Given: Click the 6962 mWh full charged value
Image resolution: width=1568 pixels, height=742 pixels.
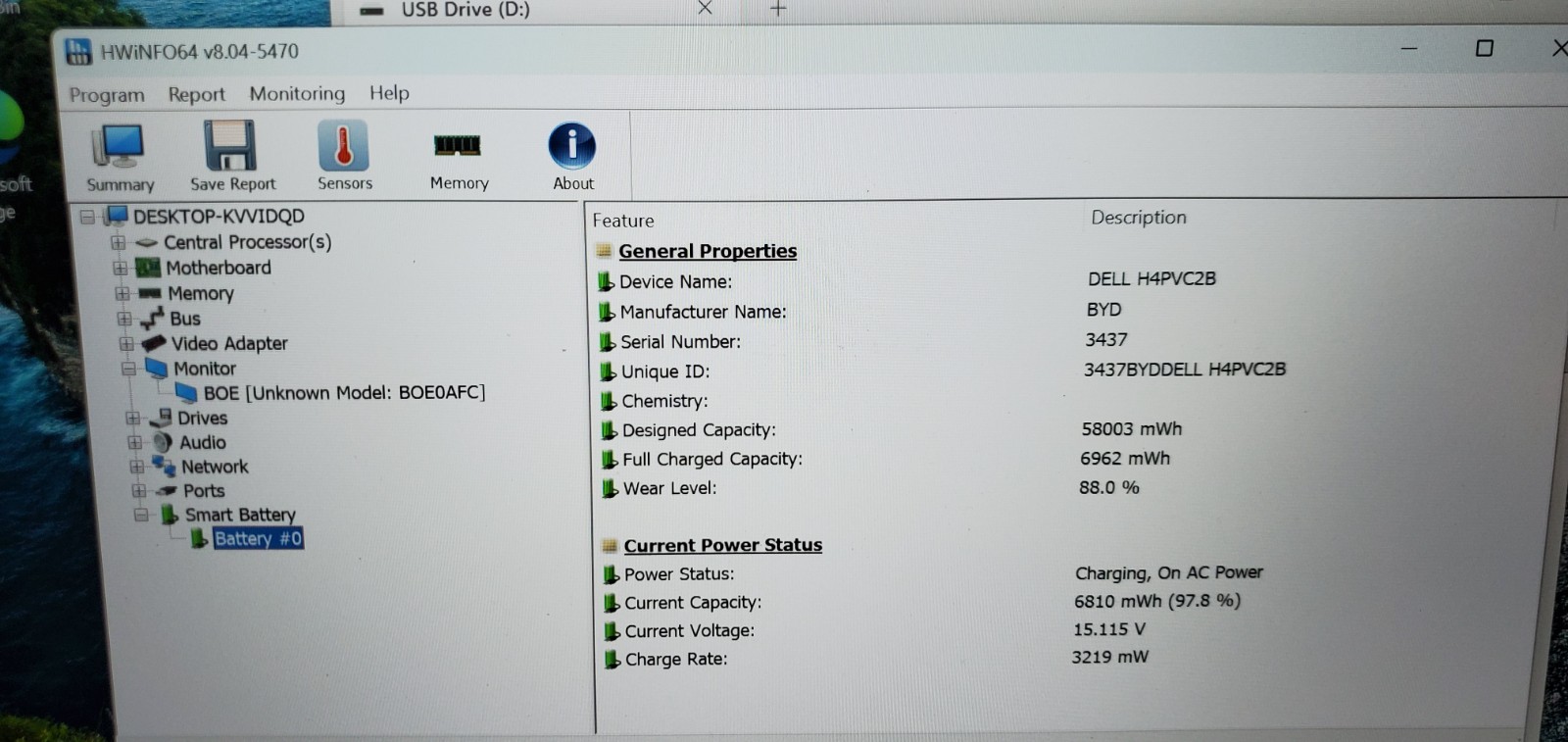Looking at the screenshot, I should (x=1125, y=459).
